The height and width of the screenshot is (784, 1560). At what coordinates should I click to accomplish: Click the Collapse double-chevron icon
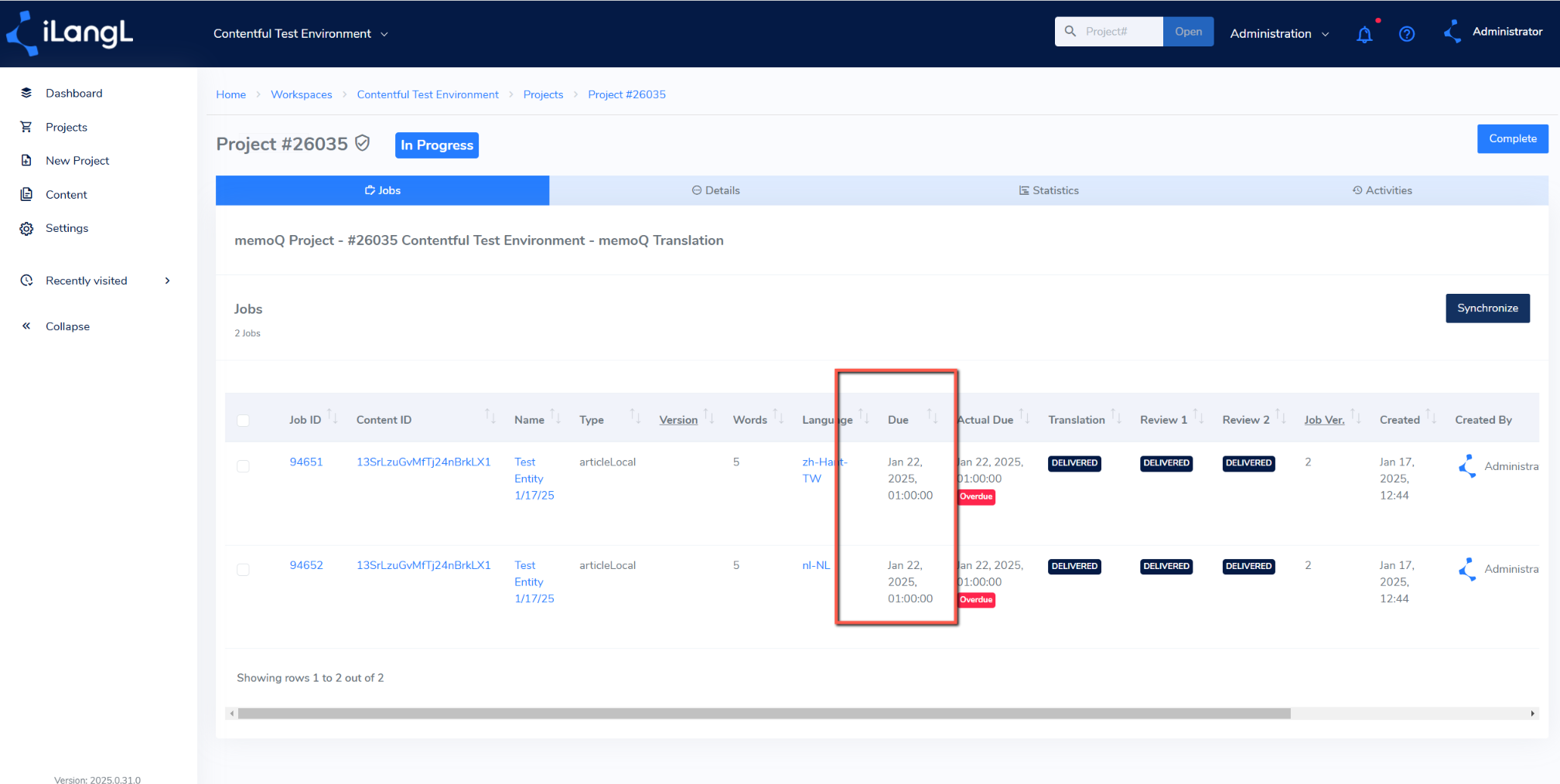(x=26, y=326)
